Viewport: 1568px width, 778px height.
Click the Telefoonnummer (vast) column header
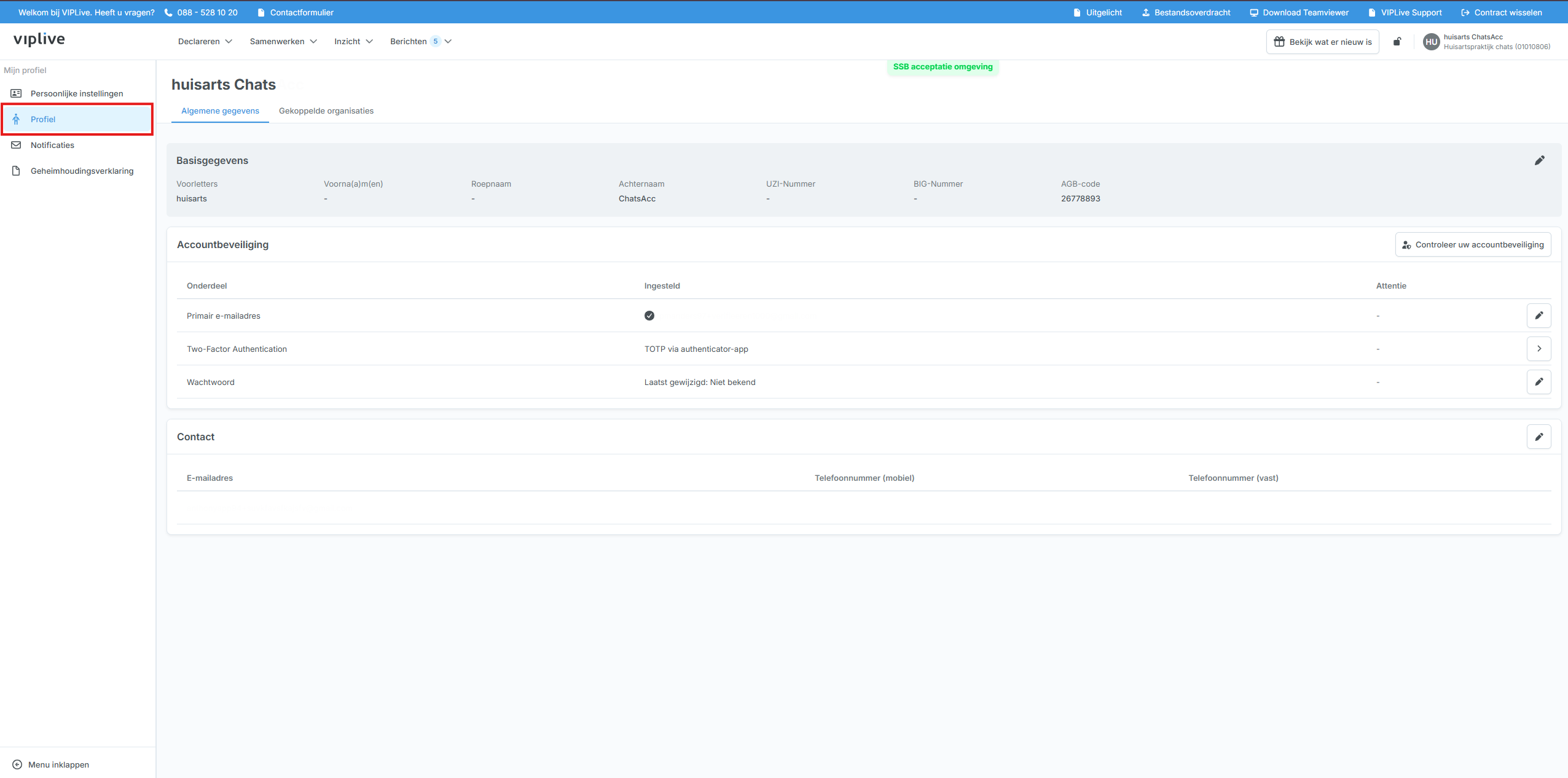tap(1233, 478)
